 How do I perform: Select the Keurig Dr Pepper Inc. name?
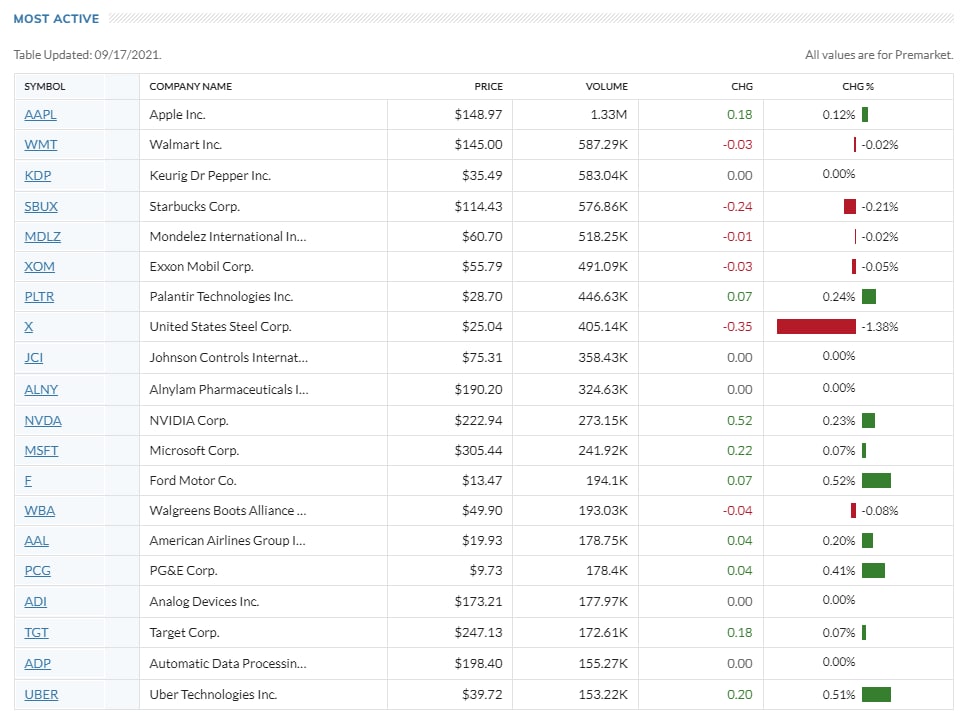(x=210, y=176)
